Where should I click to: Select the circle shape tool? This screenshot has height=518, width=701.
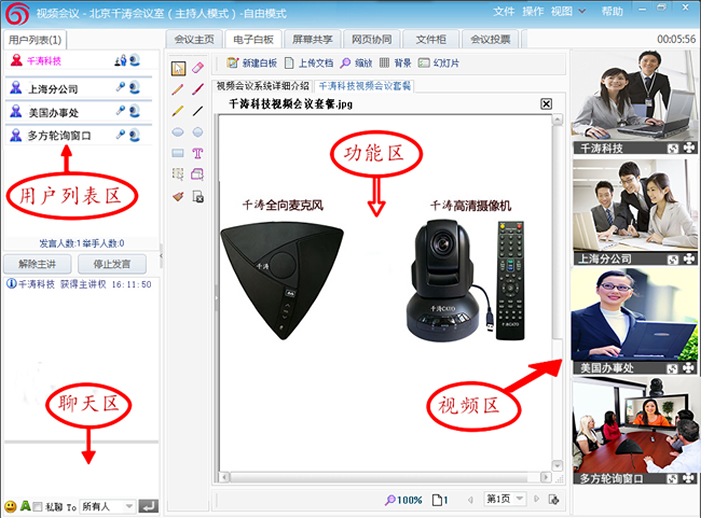[x=198, y=132]
